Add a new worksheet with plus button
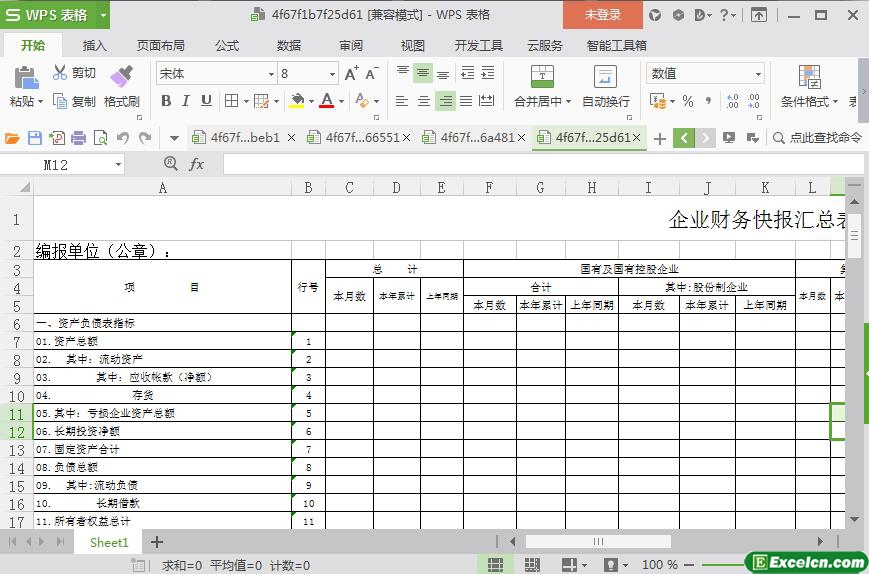This screenshot has height=574, width=869. 157,542
